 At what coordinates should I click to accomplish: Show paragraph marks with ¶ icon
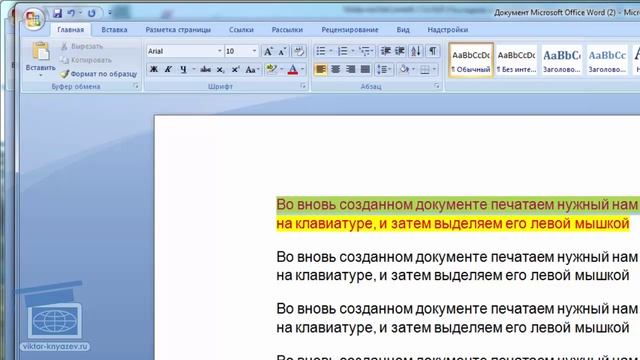click(432, 51)
